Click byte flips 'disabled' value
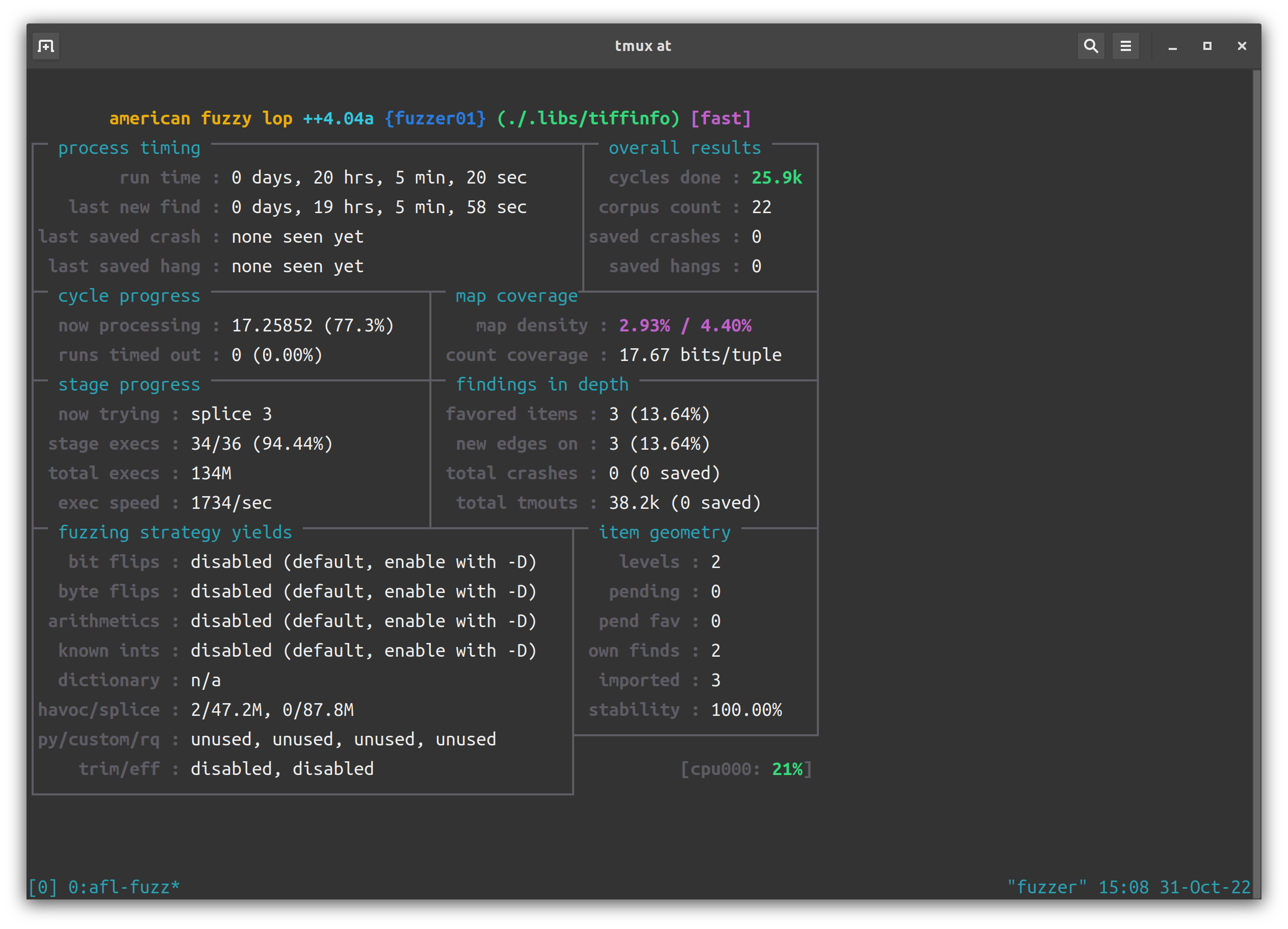The image size is (1288, 929). [231, 591]
